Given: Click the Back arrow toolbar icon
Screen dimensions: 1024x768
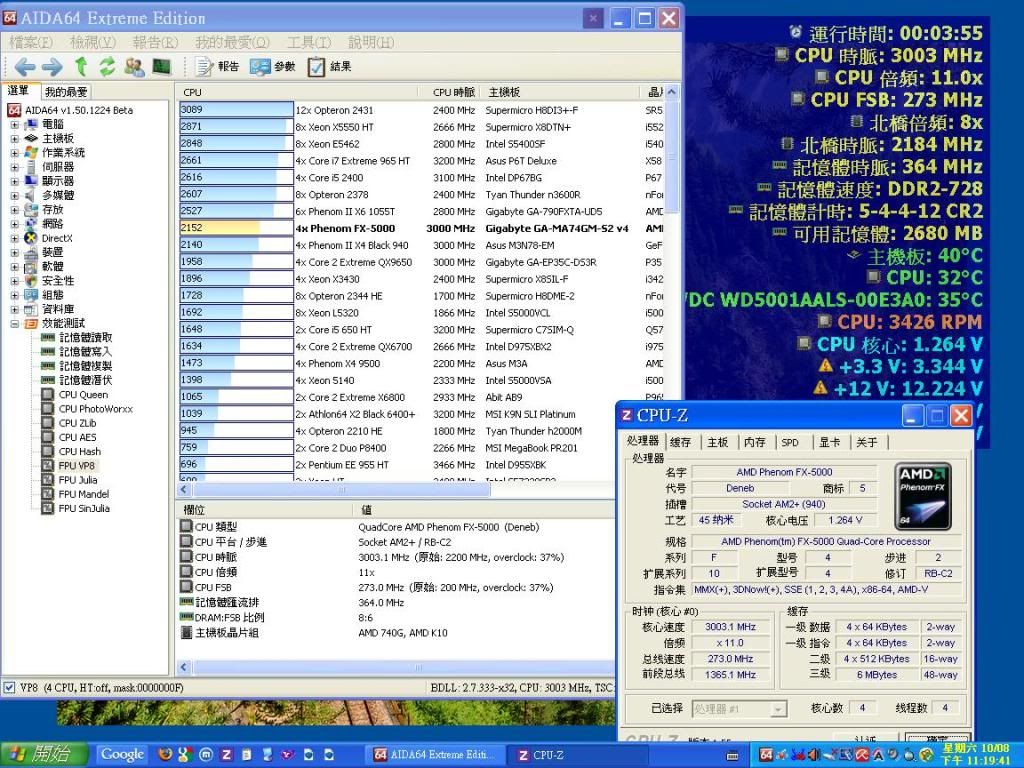Looking at the screenshot, I should click(25, 67).
